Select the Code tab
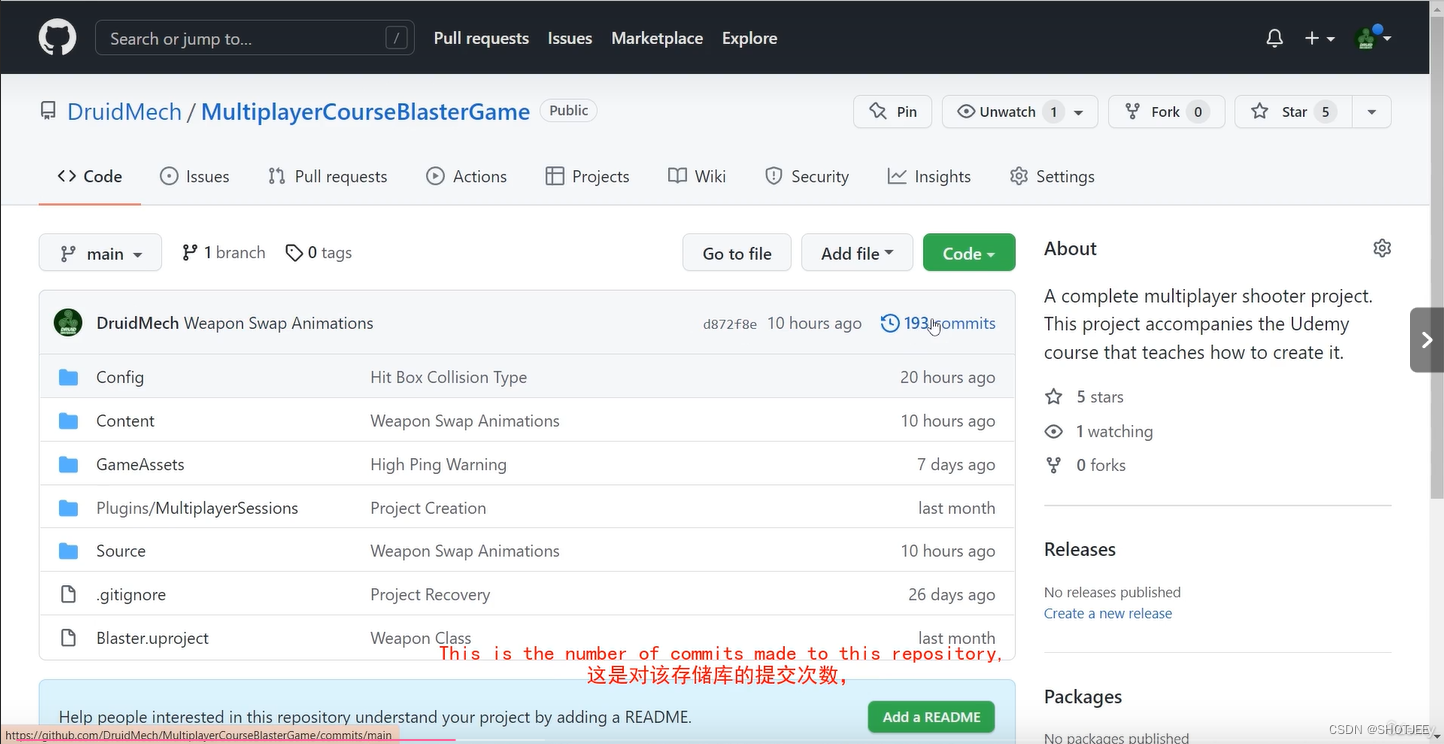 (90, 176)
